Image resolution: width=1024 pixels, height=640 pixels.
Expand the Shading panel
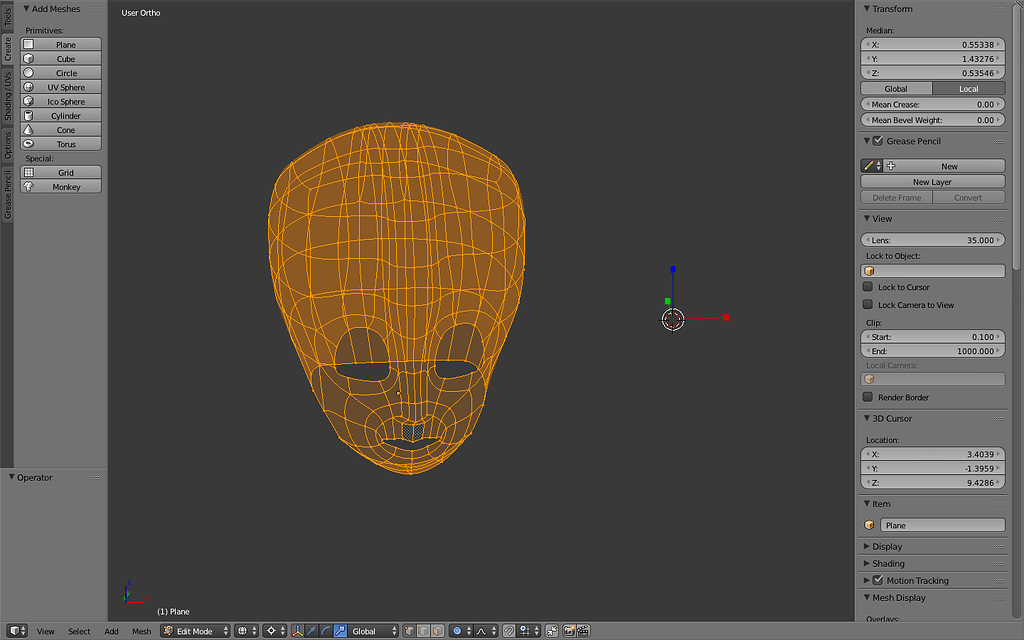pyautogui.click(x=867, y=563)
